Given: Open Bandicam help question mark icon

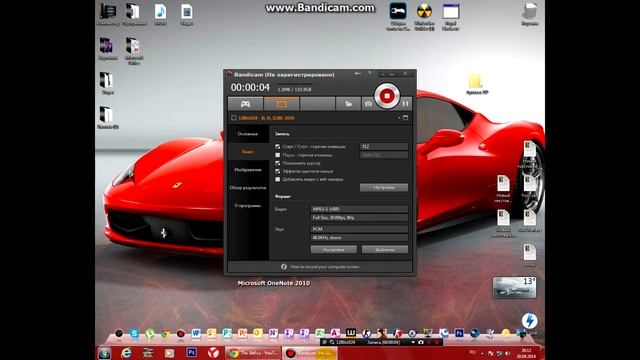Looking at the screenshot, I should coord(370,74).
